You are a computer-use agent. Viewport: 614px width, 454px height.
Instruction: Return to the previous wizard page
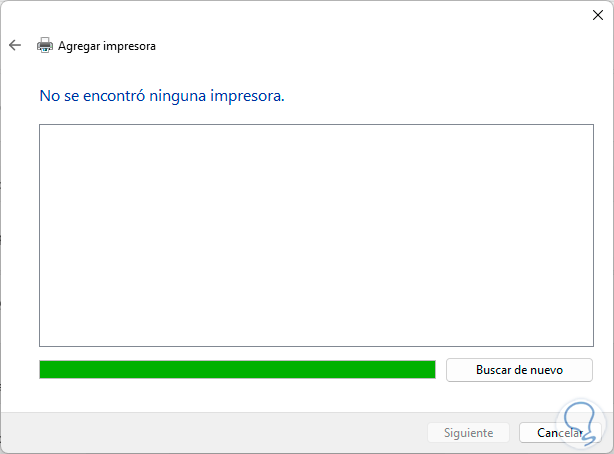coord(15,45)
